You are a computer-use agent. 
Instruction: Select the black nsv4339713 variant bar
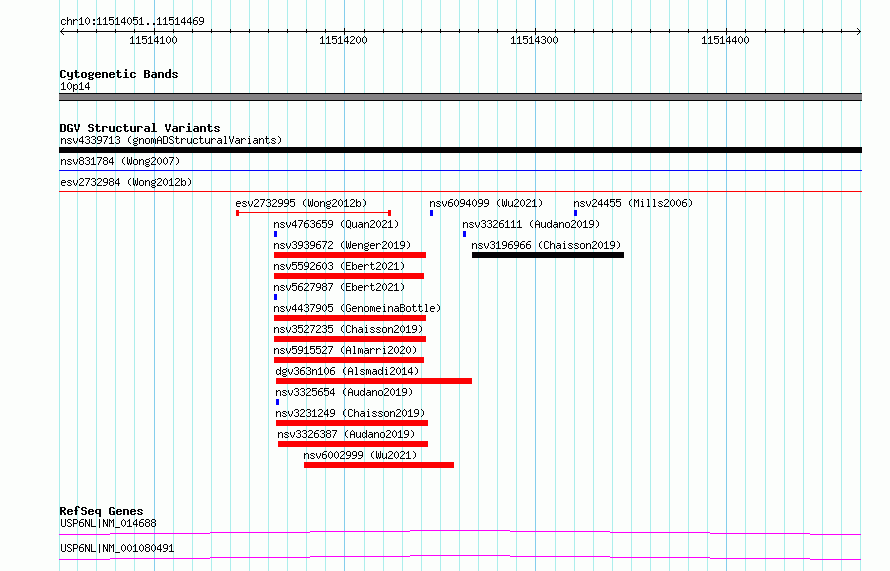[x=460, y=150]
